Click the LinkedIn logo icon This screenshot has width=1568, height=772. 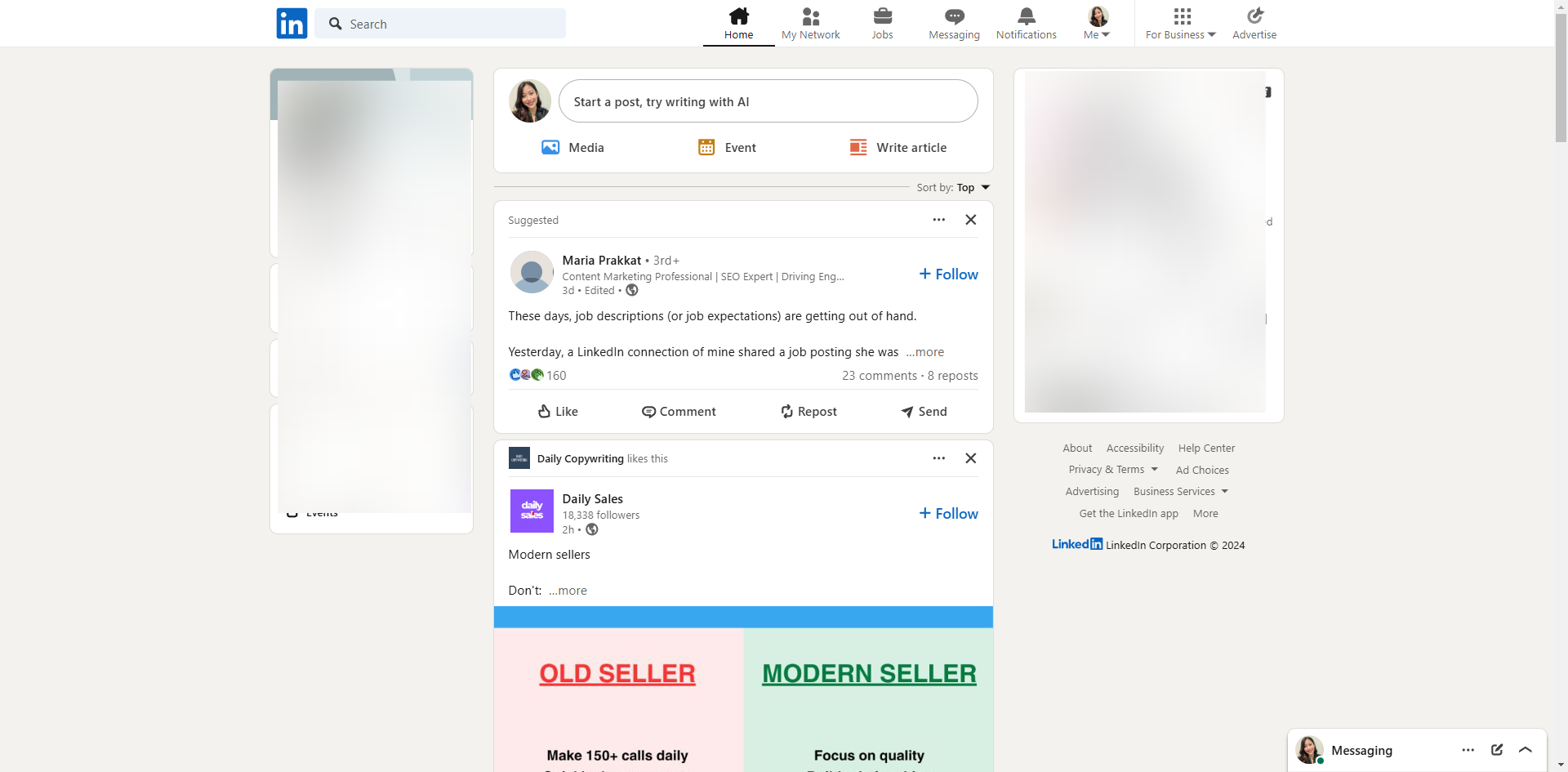[292, 24]
